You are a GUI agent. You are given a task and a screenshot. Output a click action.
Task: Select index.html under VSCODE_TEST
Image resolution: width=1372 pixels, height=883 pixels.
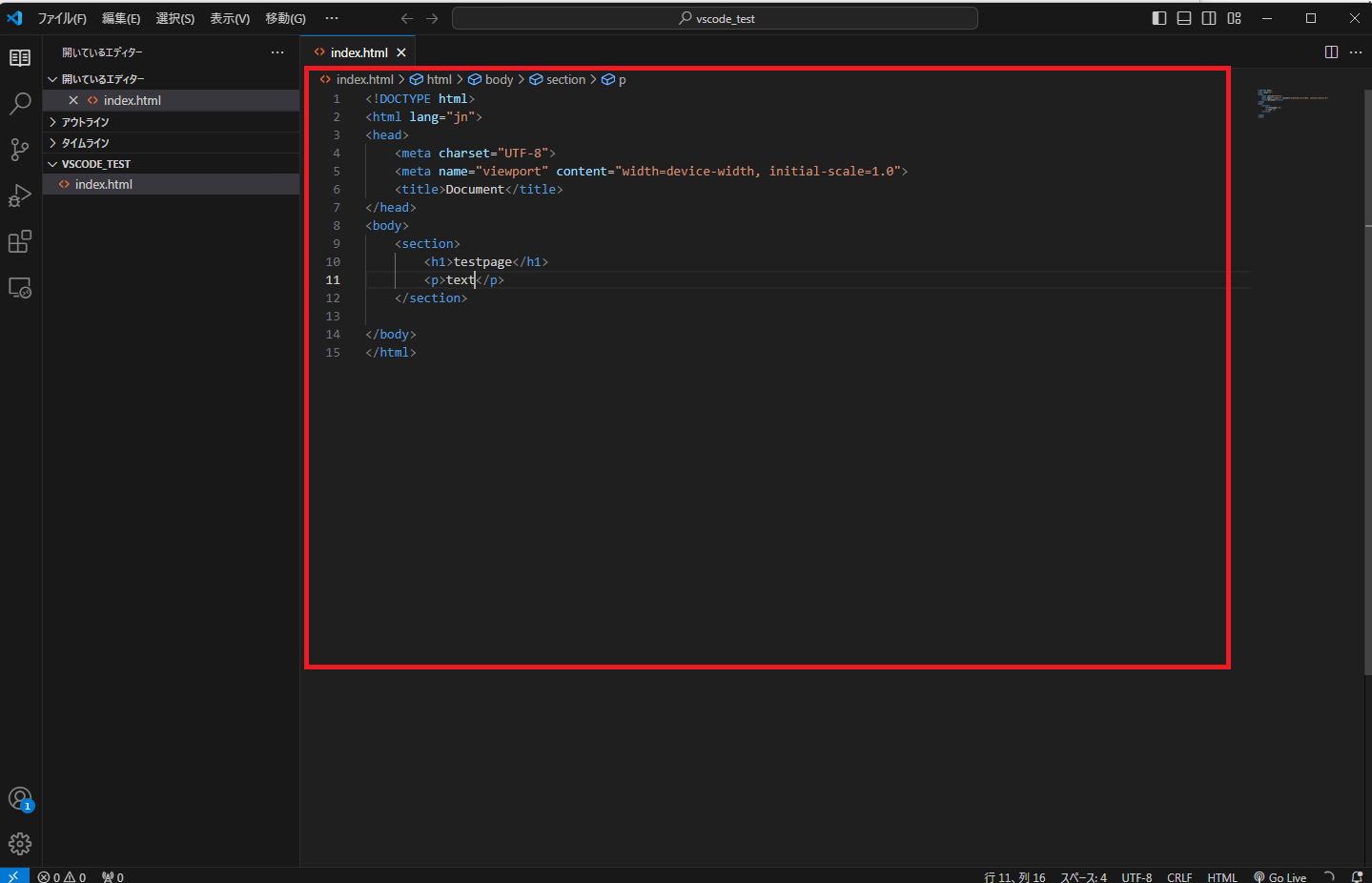(172, 184)
